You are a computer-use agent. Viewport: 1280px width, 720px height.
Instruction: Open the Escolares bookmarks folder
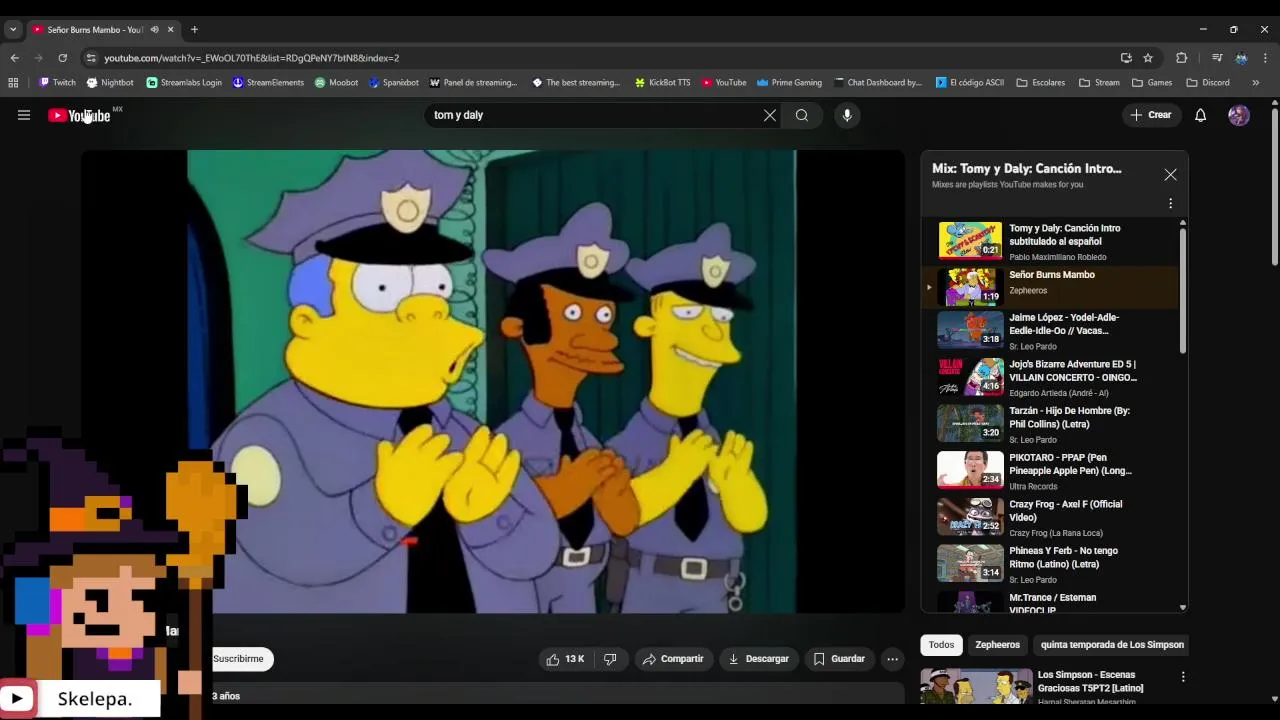pos(1041,83)
